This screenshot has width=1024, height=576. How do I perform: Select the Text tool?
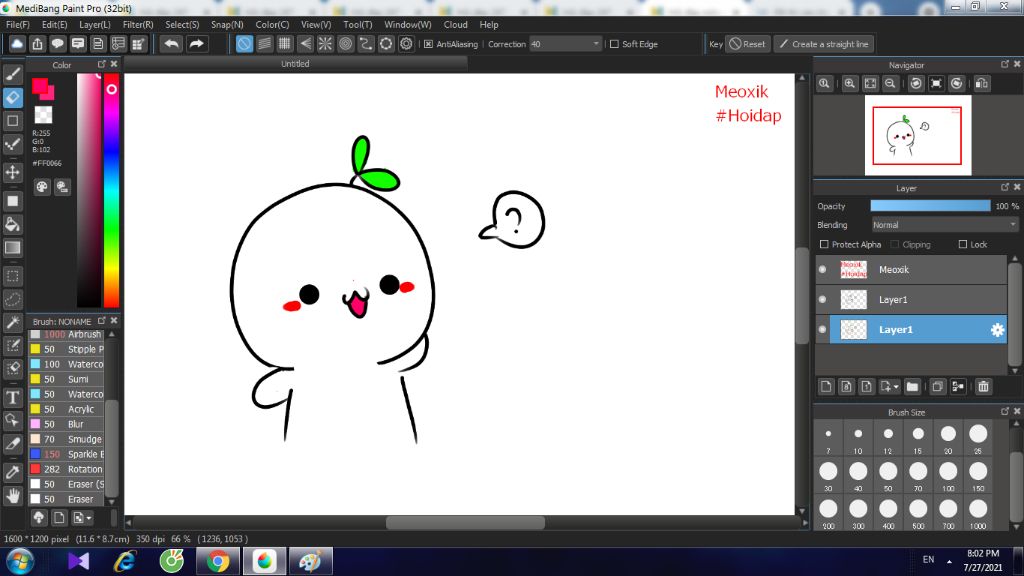pyautogui.click(x=12, y=397)
